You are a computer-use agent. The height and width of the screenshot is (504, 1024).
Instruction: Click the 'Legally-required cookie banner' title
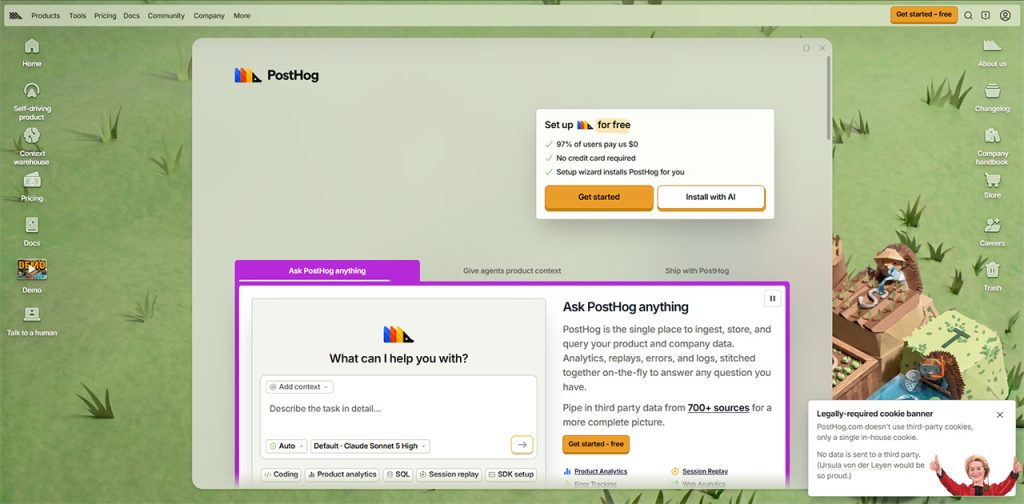(874, 414)
